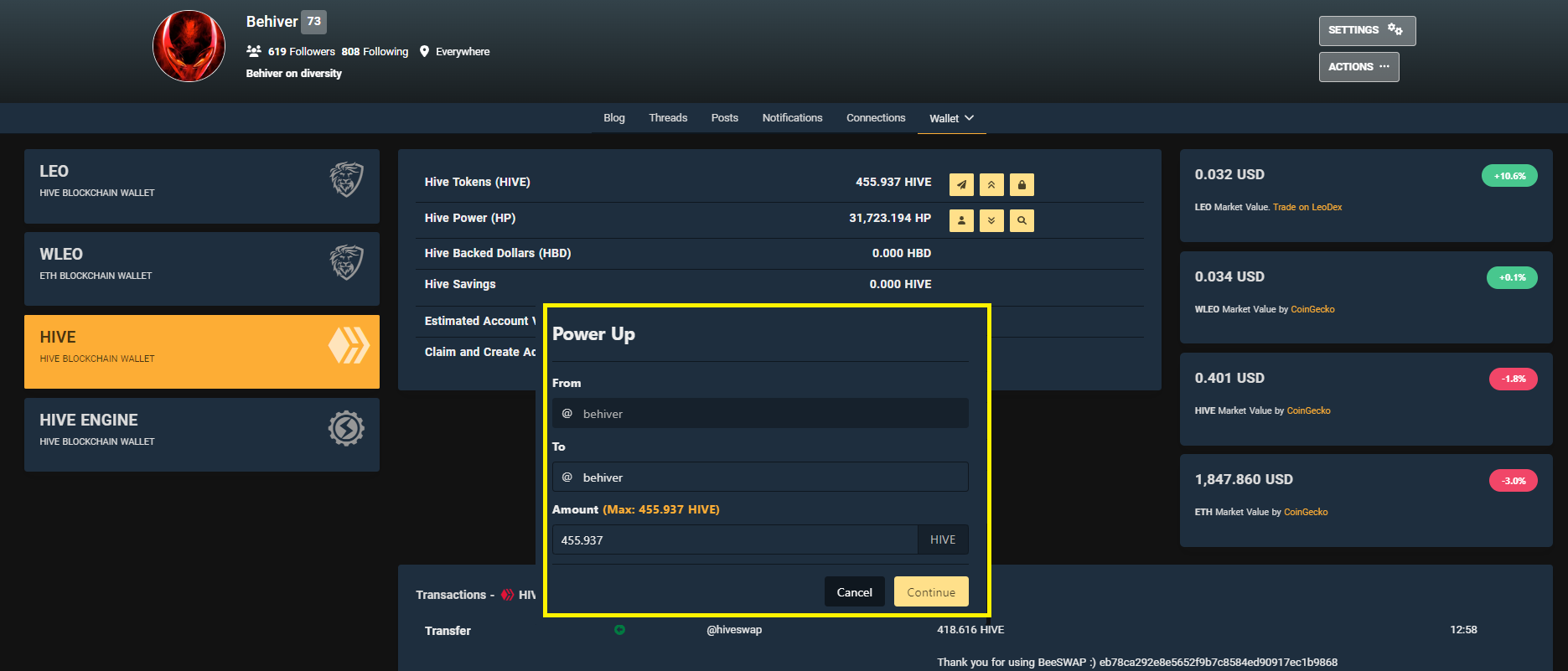The height and width of the screenshot is (671, 1568).
Task: Click the Behiver profile name
Action: click(x=272, y=22)
